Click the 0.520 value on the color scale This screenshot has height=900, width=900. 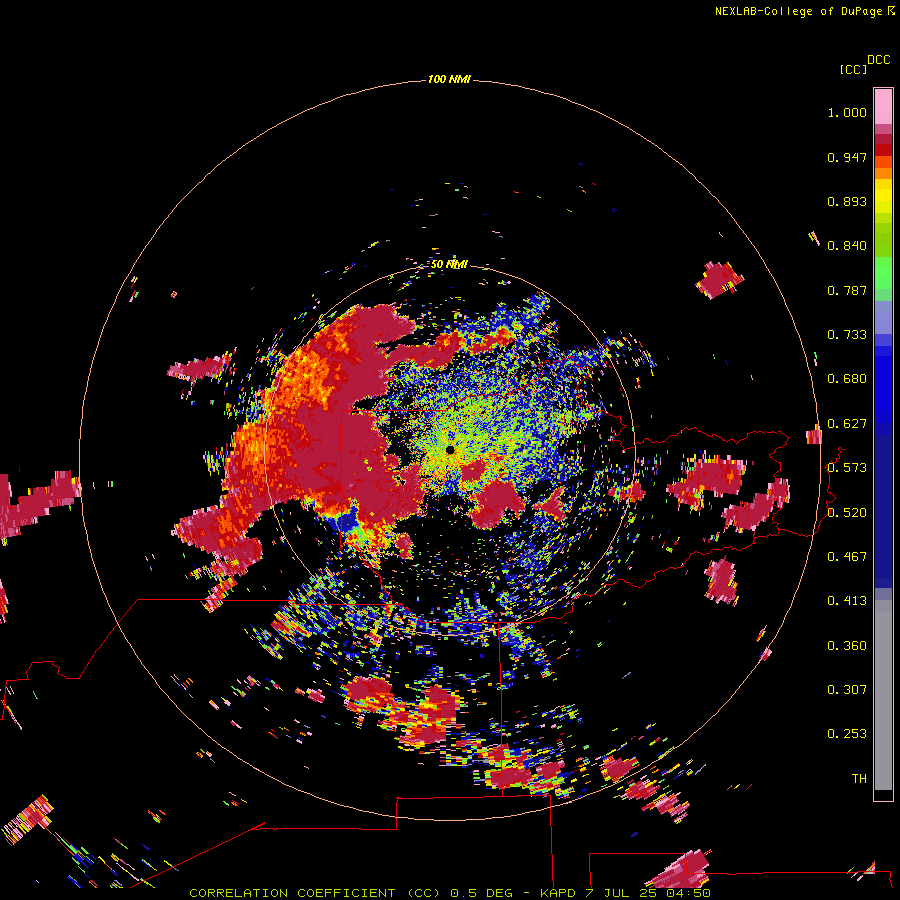tap(847, 513)
